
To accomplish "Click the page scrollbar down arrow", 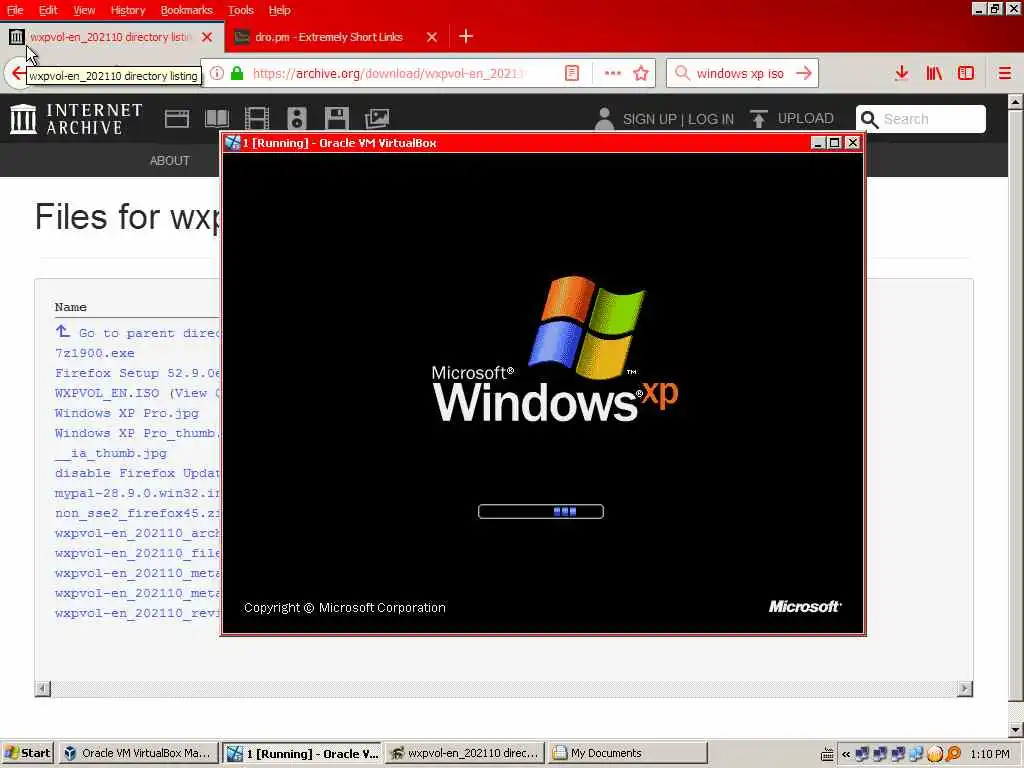I will 1016,729.
